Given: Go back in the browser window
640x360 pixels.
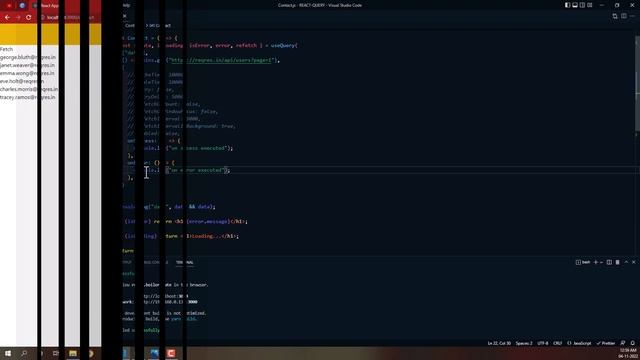Looking at the screenshot, I should (x=7, y=18).
